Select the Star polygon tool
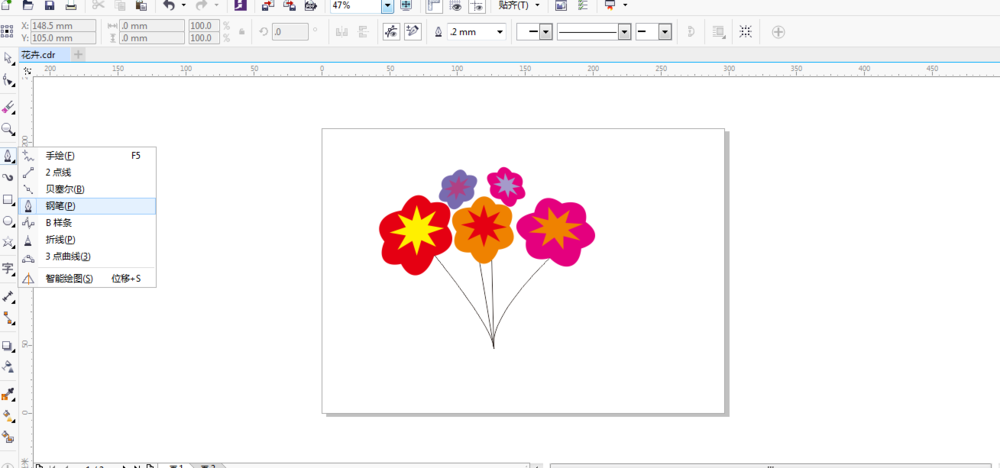This screenshot has height=468, width=1000. click(8, 242)
